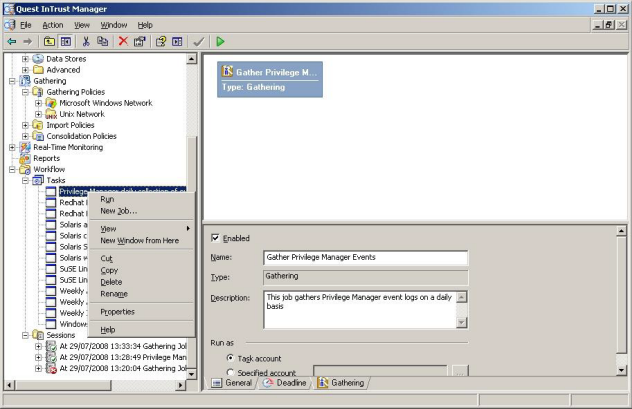The width and height of the screenshot is (632, 409).
Task: Expand the Advanced node
Action: click(25, 70)
